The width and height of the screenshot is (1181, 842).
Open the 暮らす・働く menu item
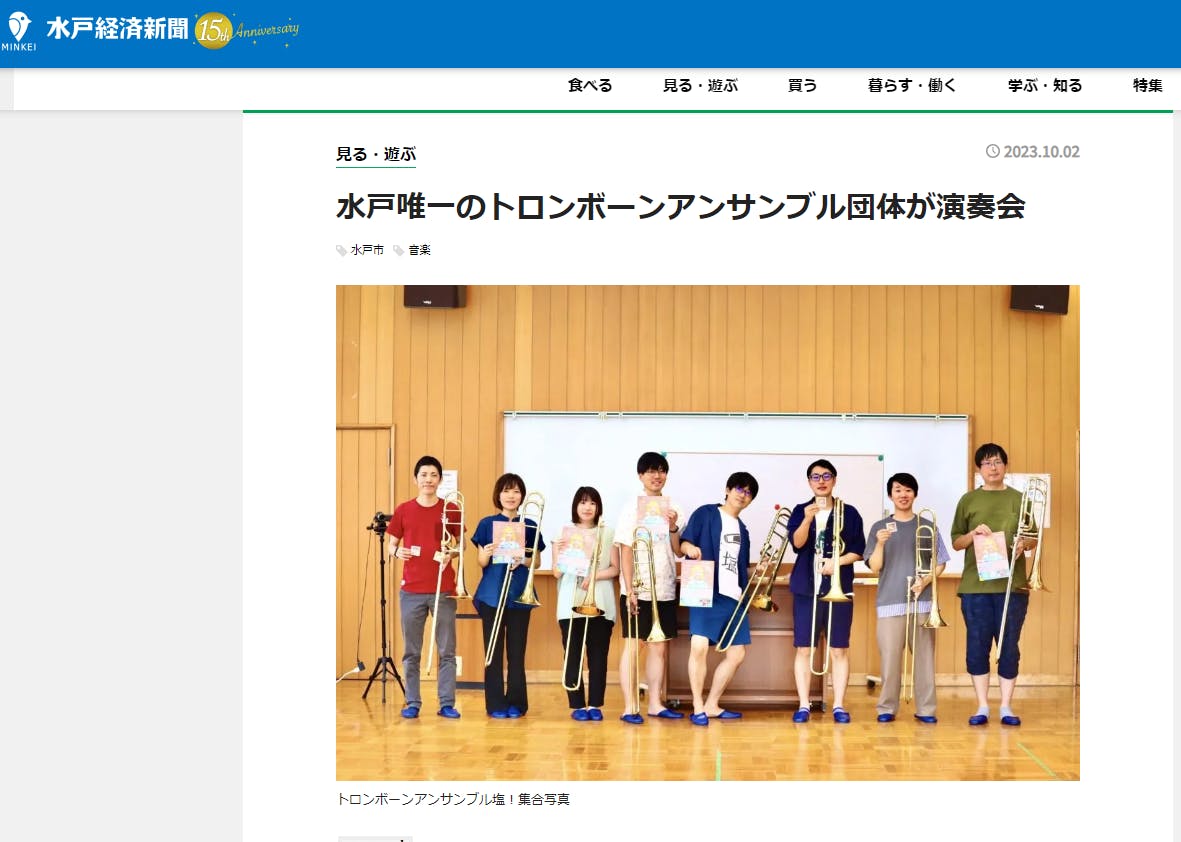pos(912,86)
